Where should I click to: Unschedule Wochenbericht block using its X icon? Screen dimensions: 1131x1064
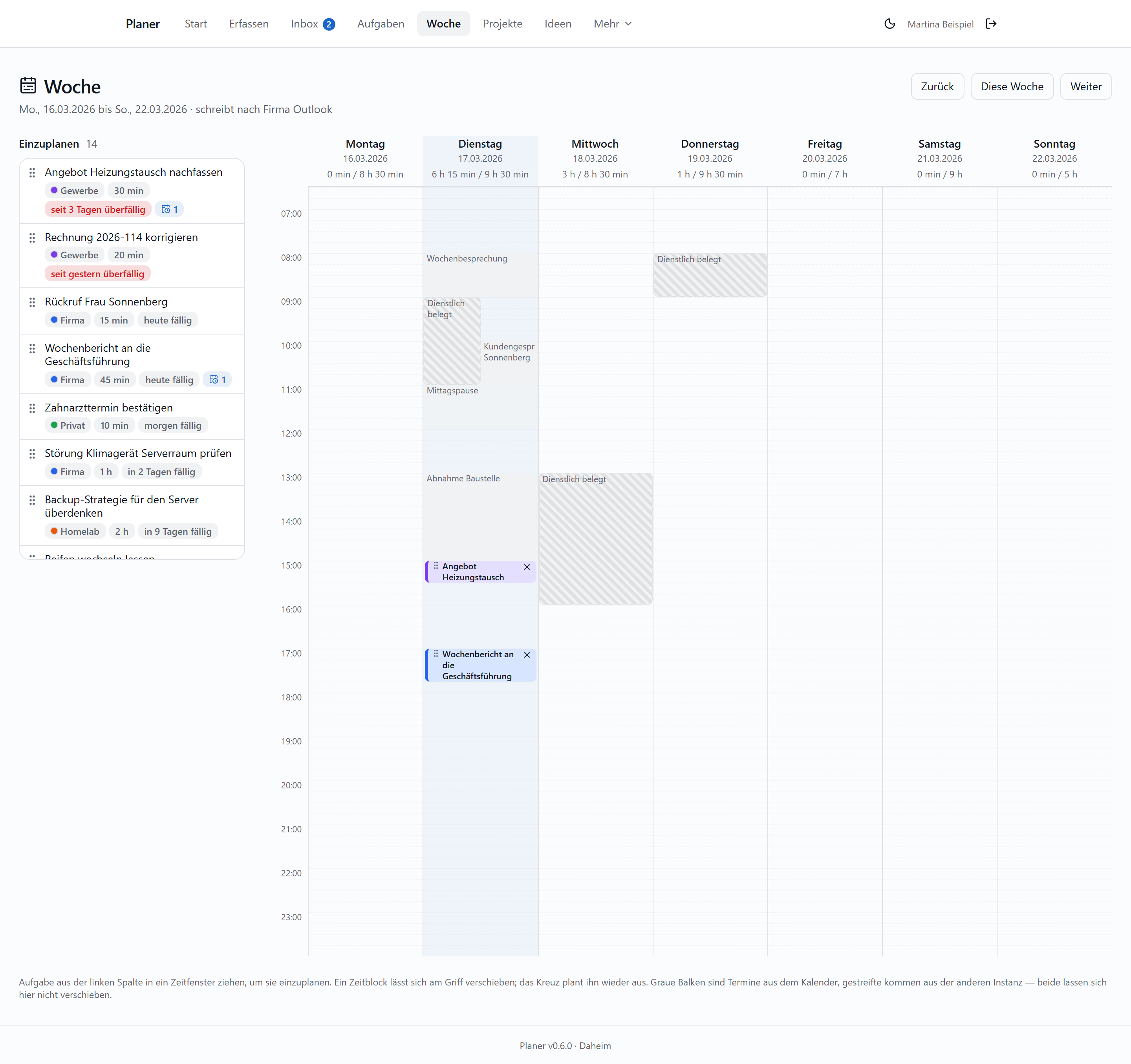(x=527, y=655)
